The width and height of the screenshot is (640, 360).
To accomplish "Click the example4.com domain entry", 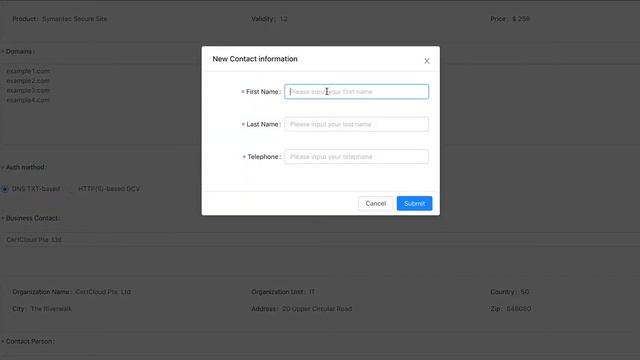I will click(28, 100).
